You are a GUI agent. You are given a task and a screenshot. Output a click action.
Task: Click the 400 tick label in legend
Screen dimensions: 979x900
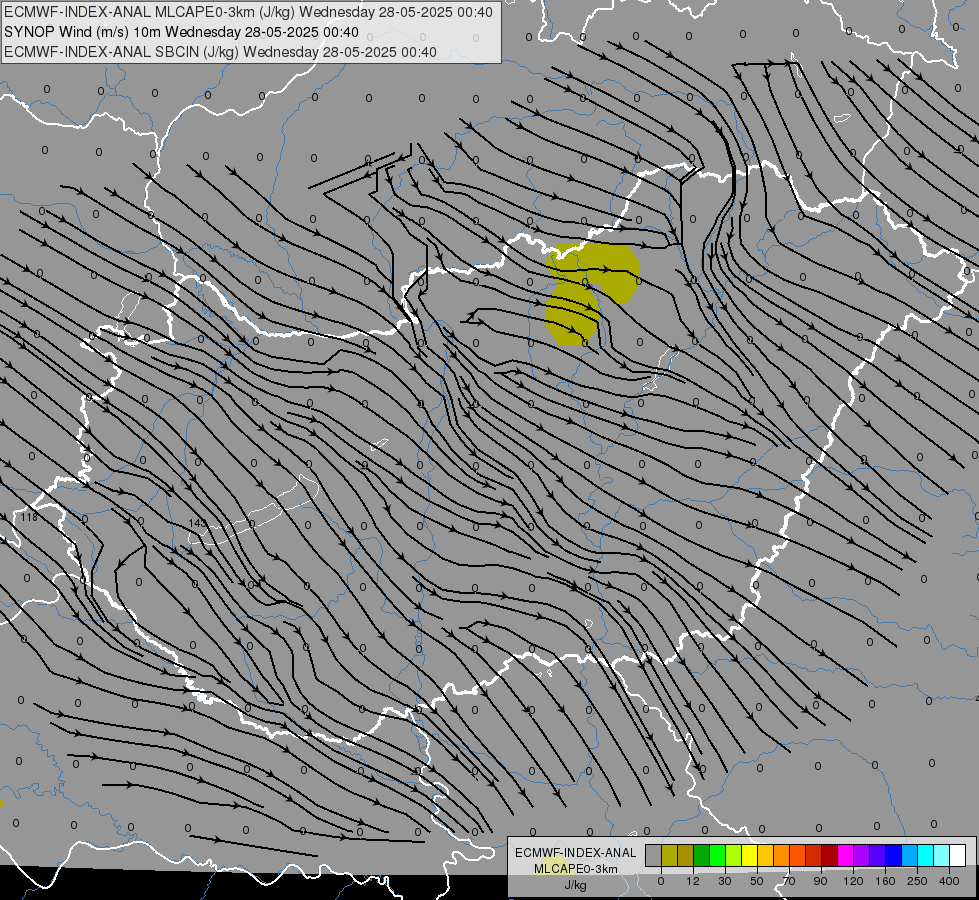[x=949, y=881]
